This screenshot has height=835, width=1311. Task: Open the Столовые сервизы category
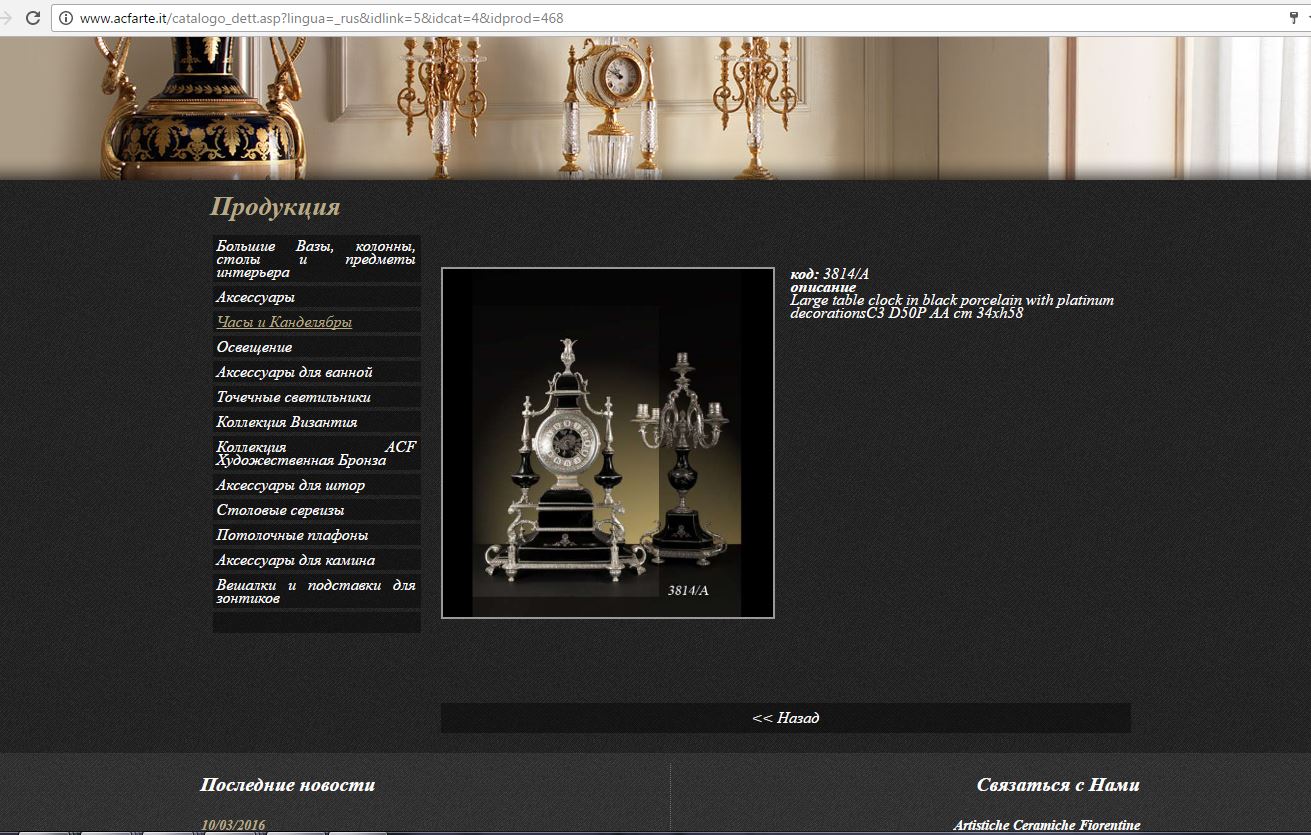pos(316,510)
